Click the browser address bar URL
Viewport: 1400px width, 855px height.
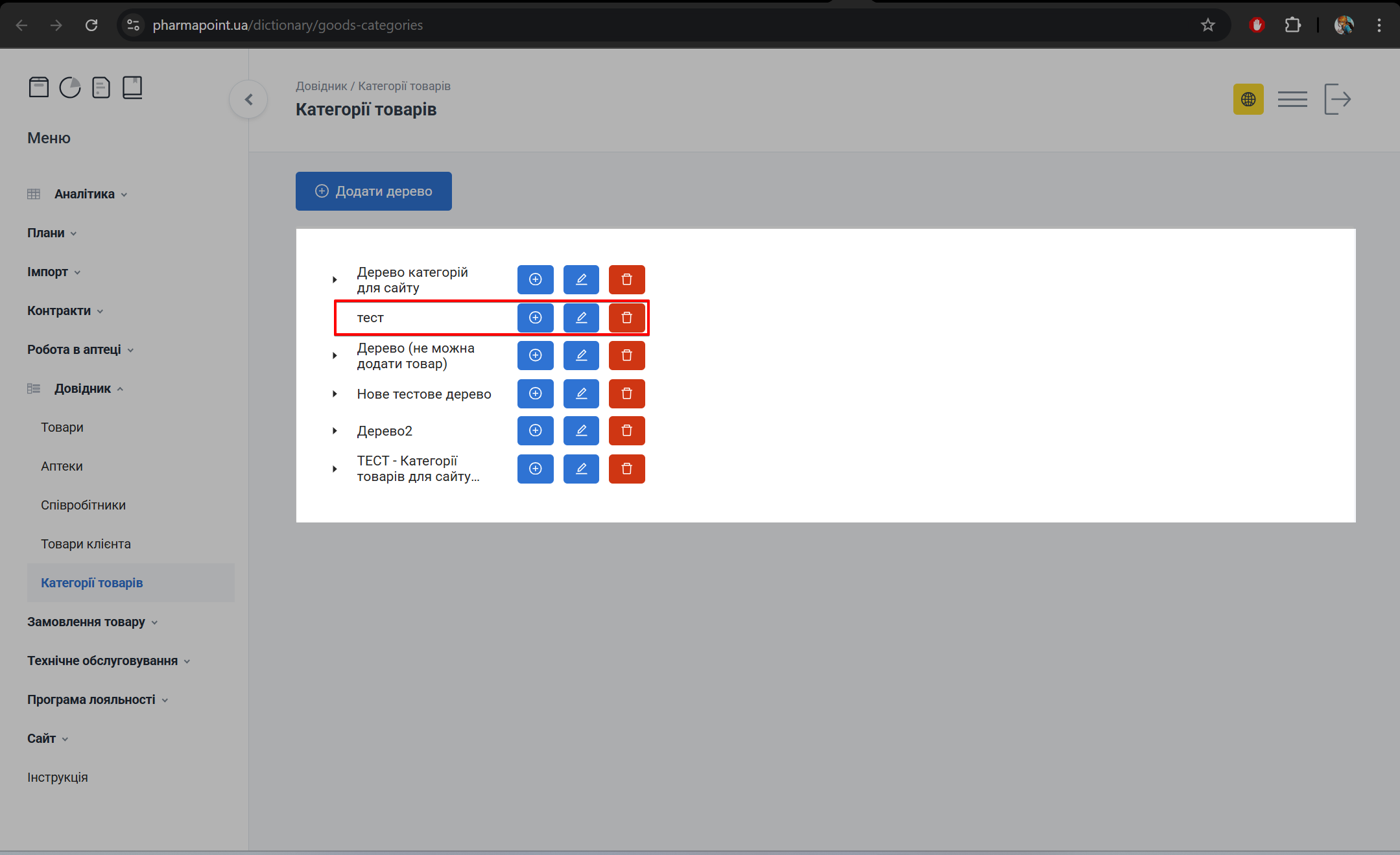287,25
